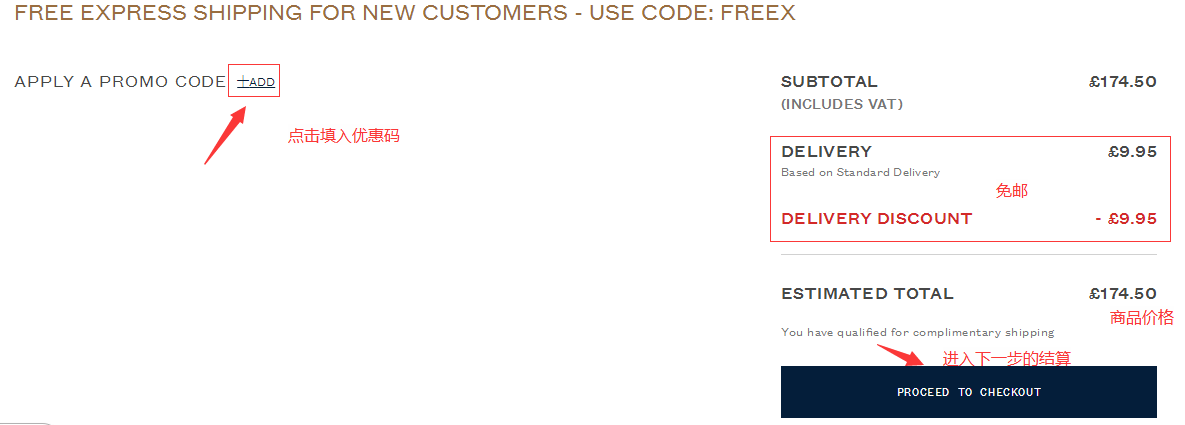Click the red 商品价格 annotation
Viewport: 1185px width, 425px height.
coord(1141,318)
